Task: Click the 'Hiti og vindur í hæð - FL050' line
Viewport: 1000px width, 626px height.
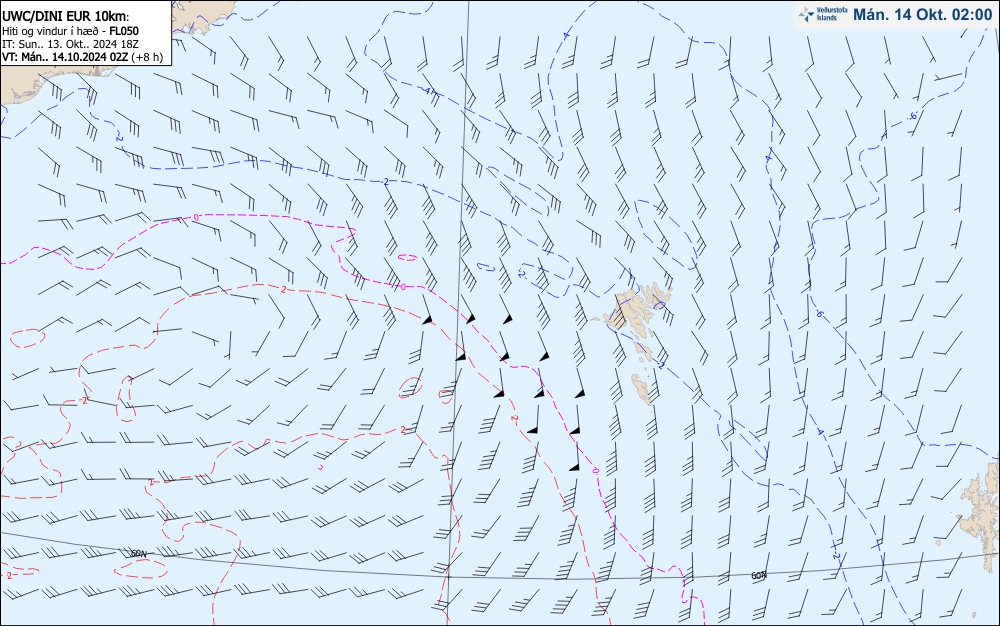Action: 70,31
